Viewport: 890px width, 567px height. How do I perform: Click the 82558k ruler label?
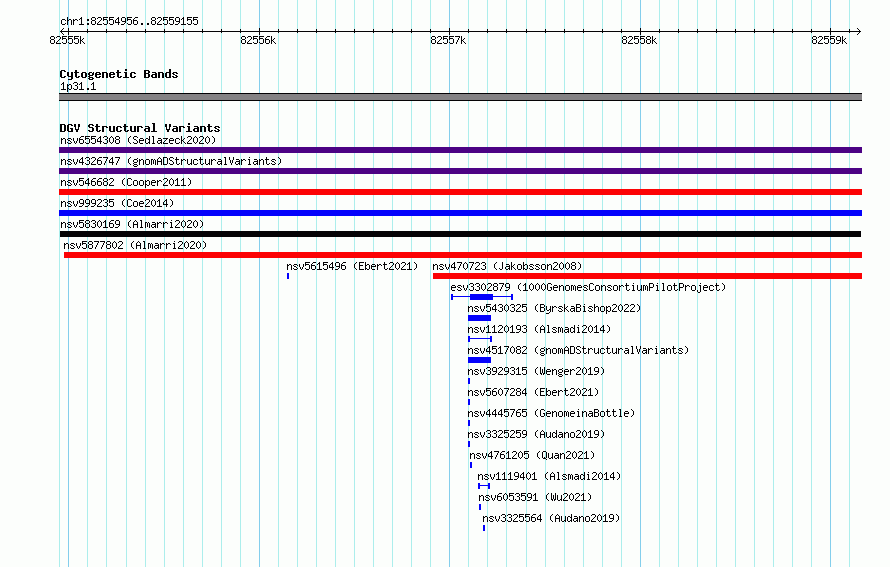[x=639, y=40]
